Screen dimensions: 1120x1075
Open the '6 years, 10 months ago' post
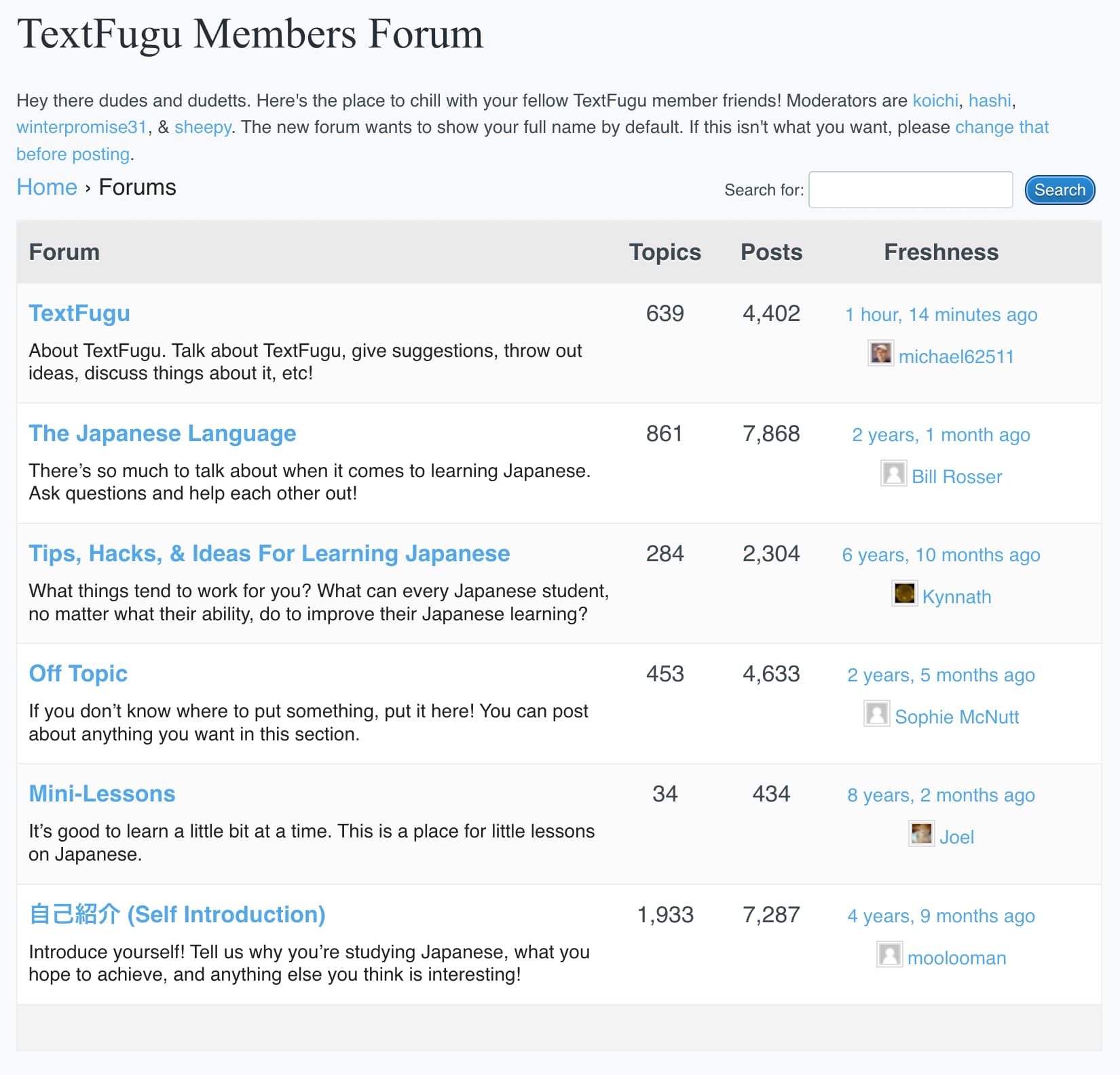pyautogui.click(x=941, y=555)
